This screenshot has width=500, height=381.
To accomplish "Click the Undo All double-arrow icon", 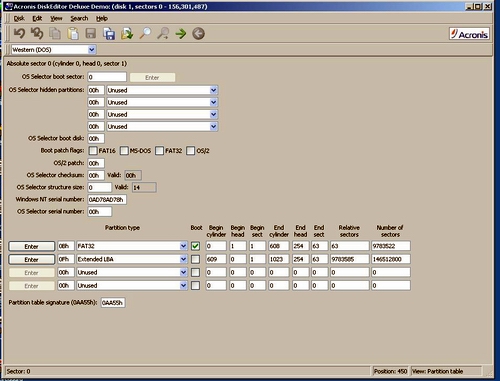I will pos(37,33).
